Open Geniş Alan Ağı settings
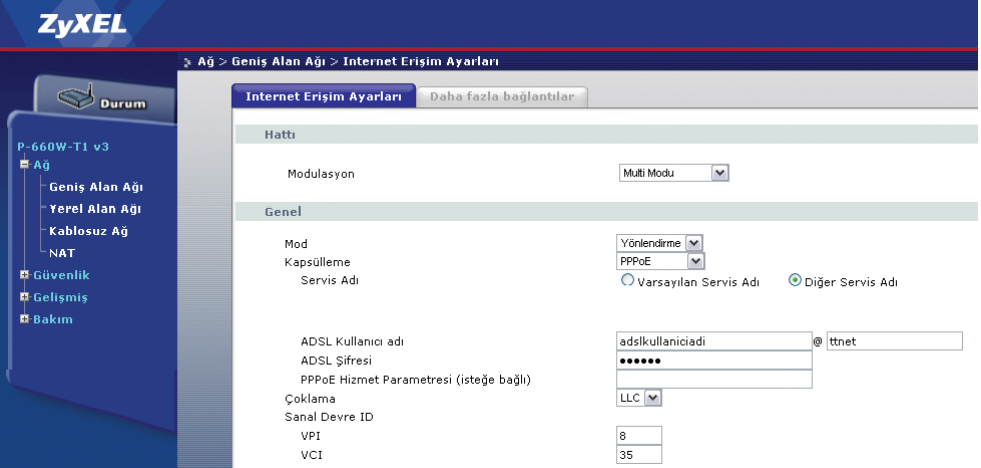This screenshot has width=981, height=468. point(93,187)
